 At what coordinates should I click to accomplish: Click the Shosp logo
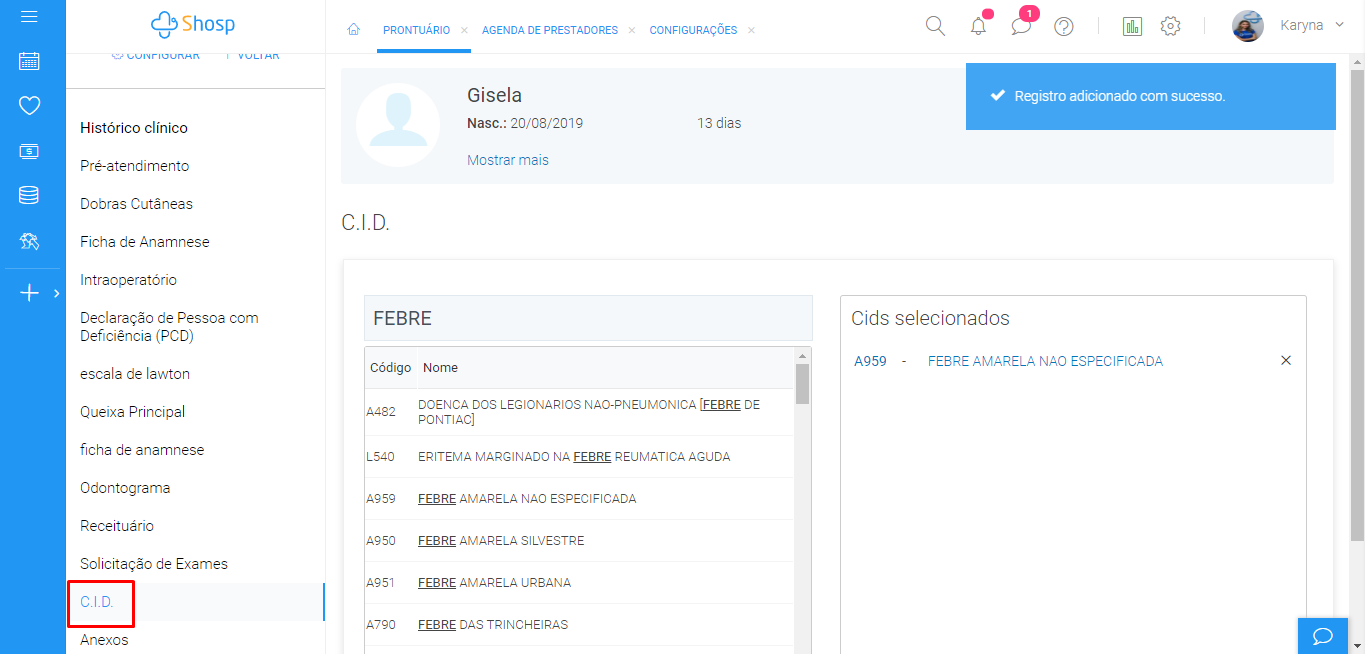click(193, 24)
